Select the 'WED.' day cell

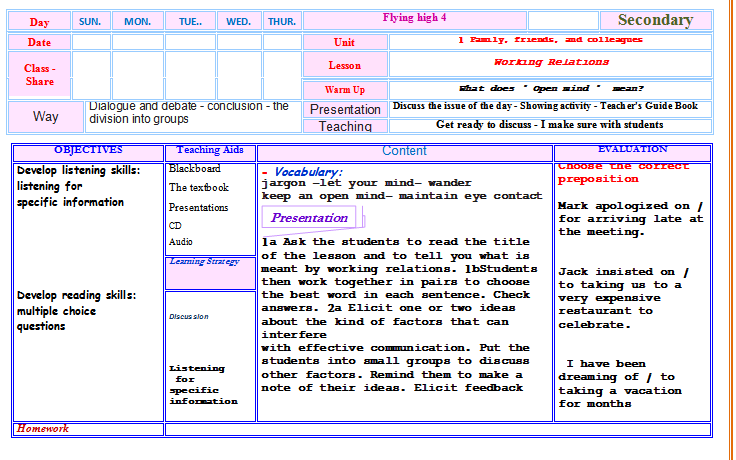[239, 22]
